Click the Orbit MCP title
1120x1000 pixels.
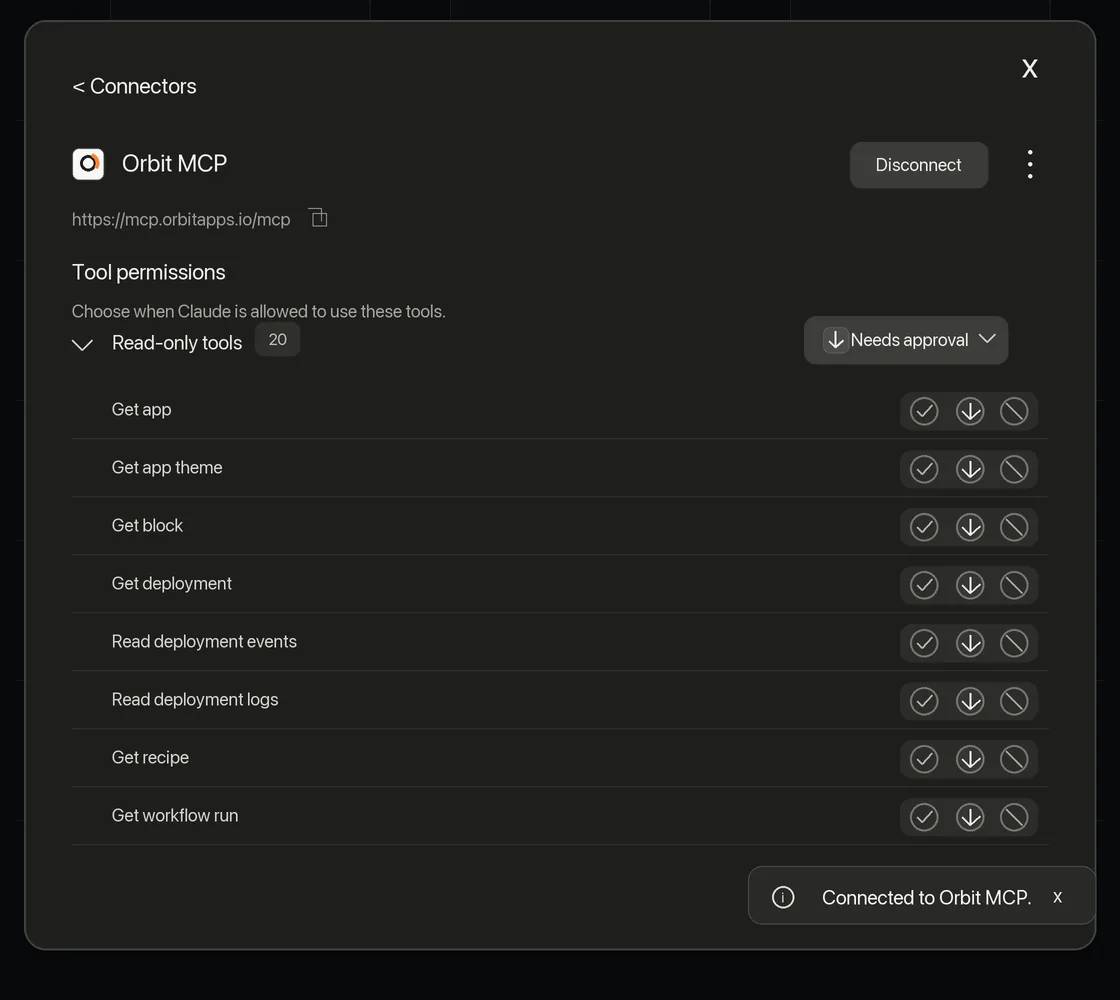(x=174, y=164)
